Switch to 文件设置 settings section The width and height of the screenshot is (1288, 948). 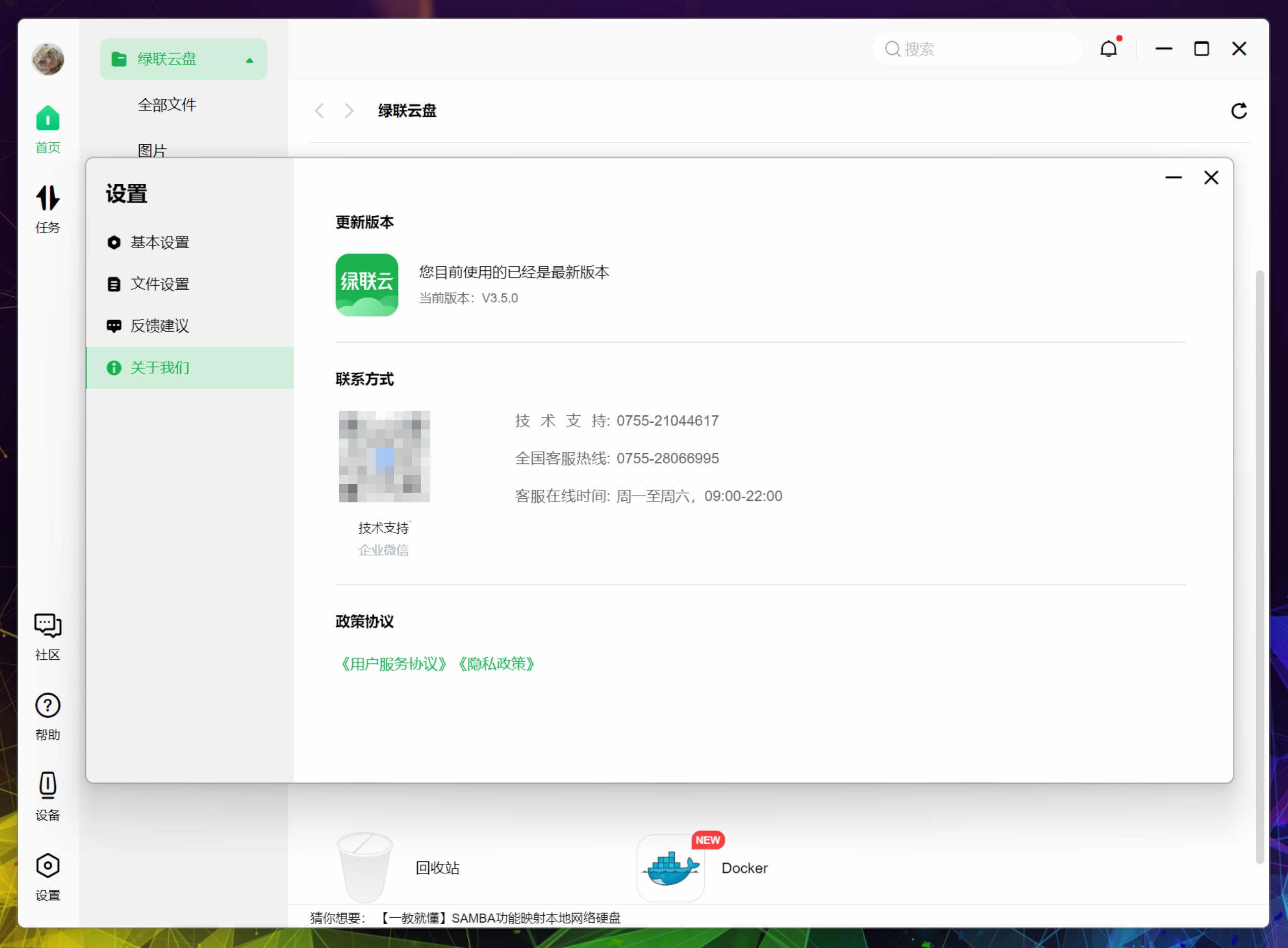160,284
